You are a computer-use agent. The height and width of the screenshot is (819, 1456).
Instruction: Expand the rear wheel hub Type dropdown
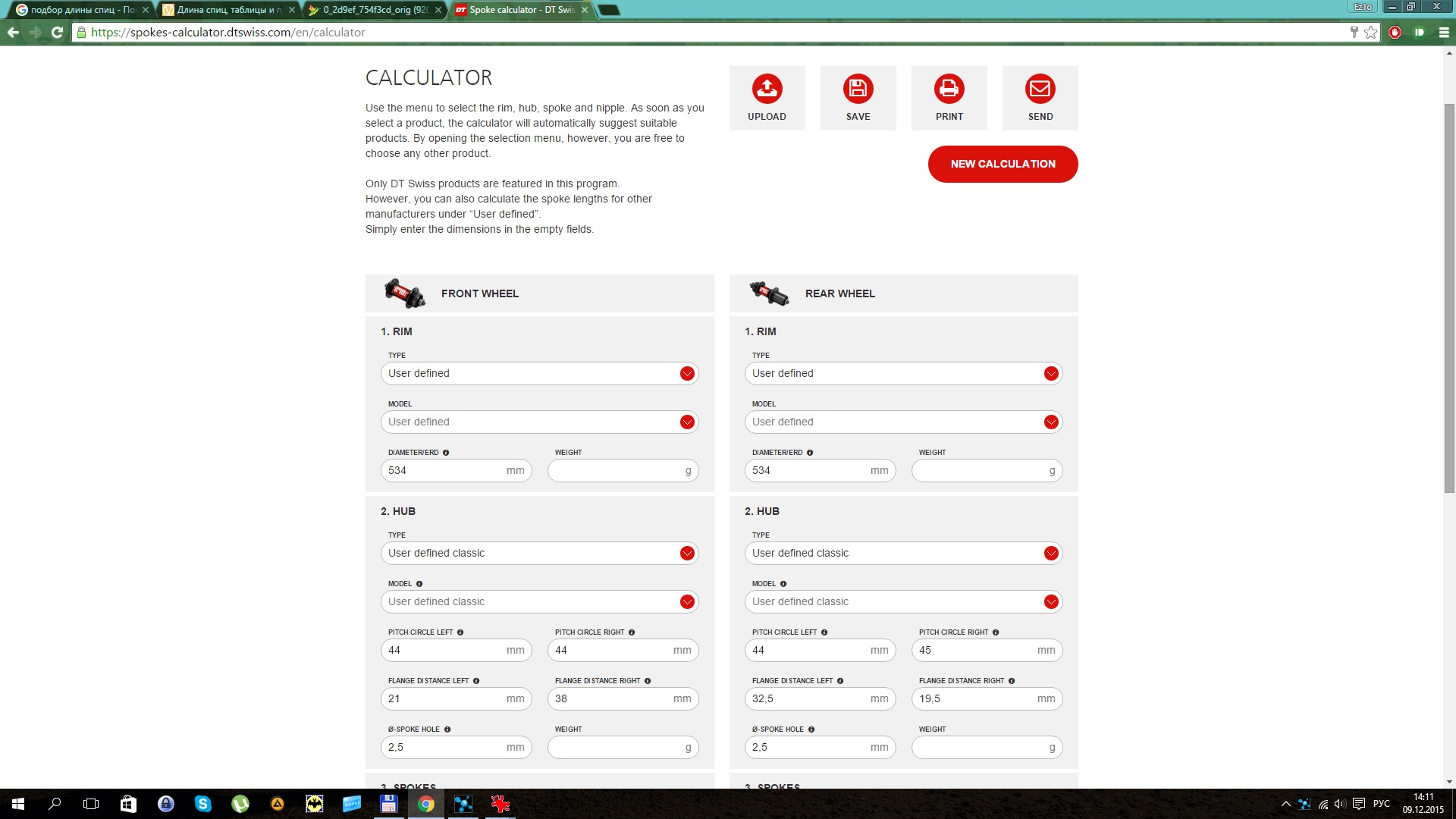pos(1051,553)
